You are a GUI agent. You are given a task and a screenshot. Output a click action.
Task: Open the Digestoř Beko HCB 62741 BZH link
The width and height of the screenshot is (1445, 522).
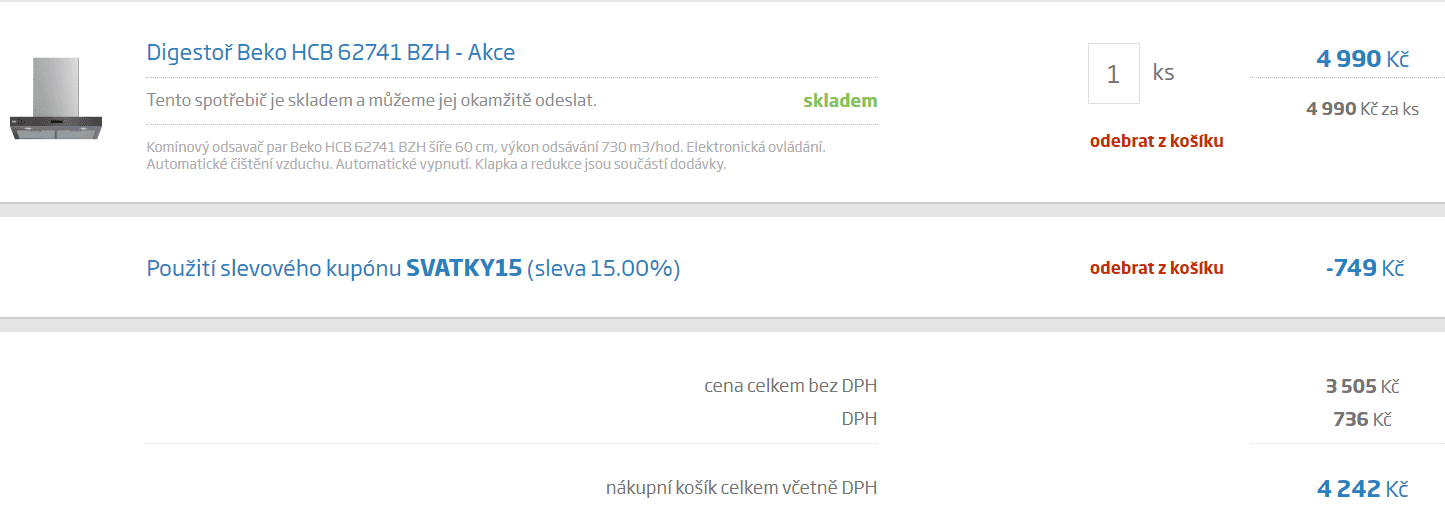(331, 52)
